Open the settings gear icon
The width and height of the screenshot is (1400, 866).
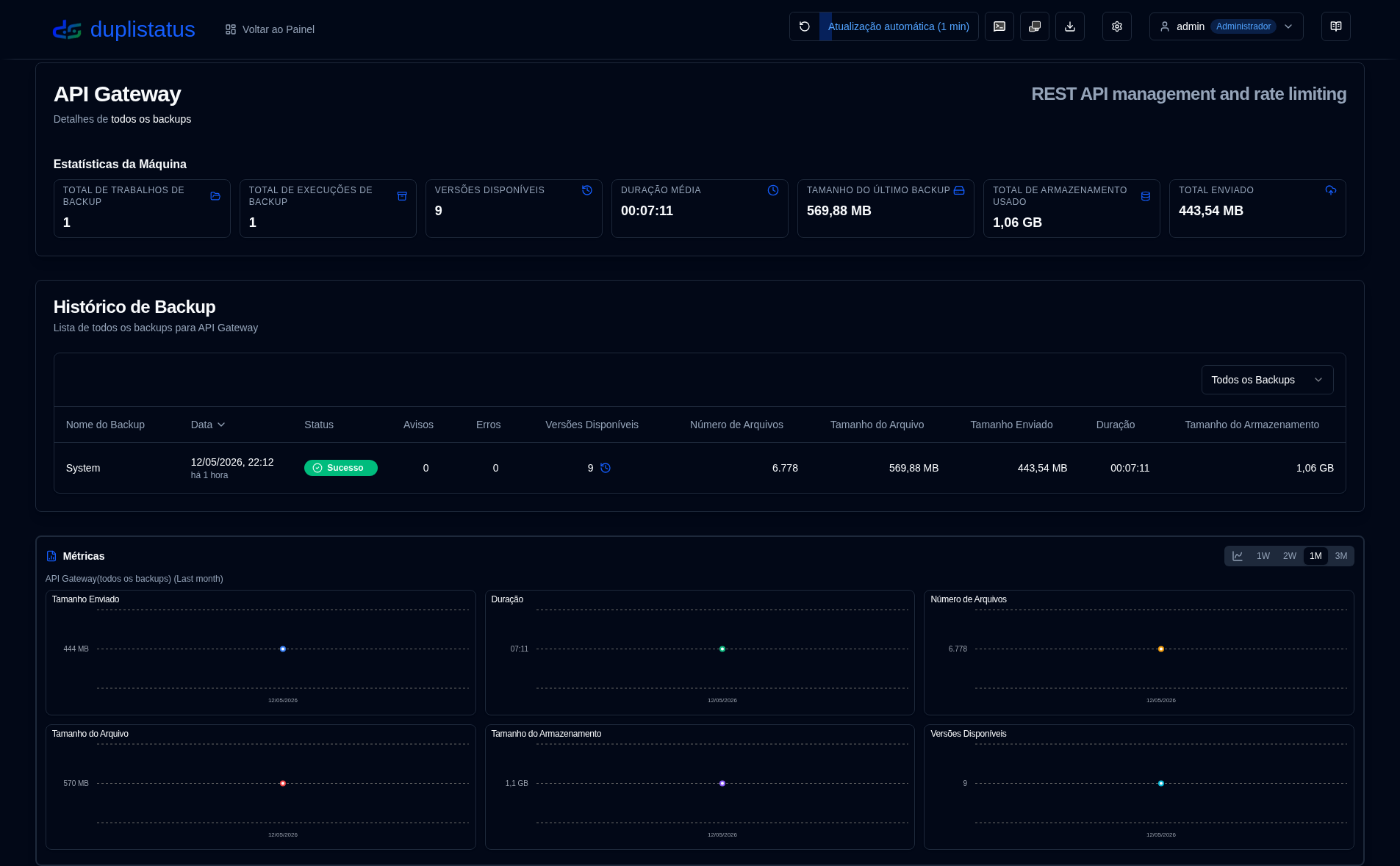tap(1117, 26)
